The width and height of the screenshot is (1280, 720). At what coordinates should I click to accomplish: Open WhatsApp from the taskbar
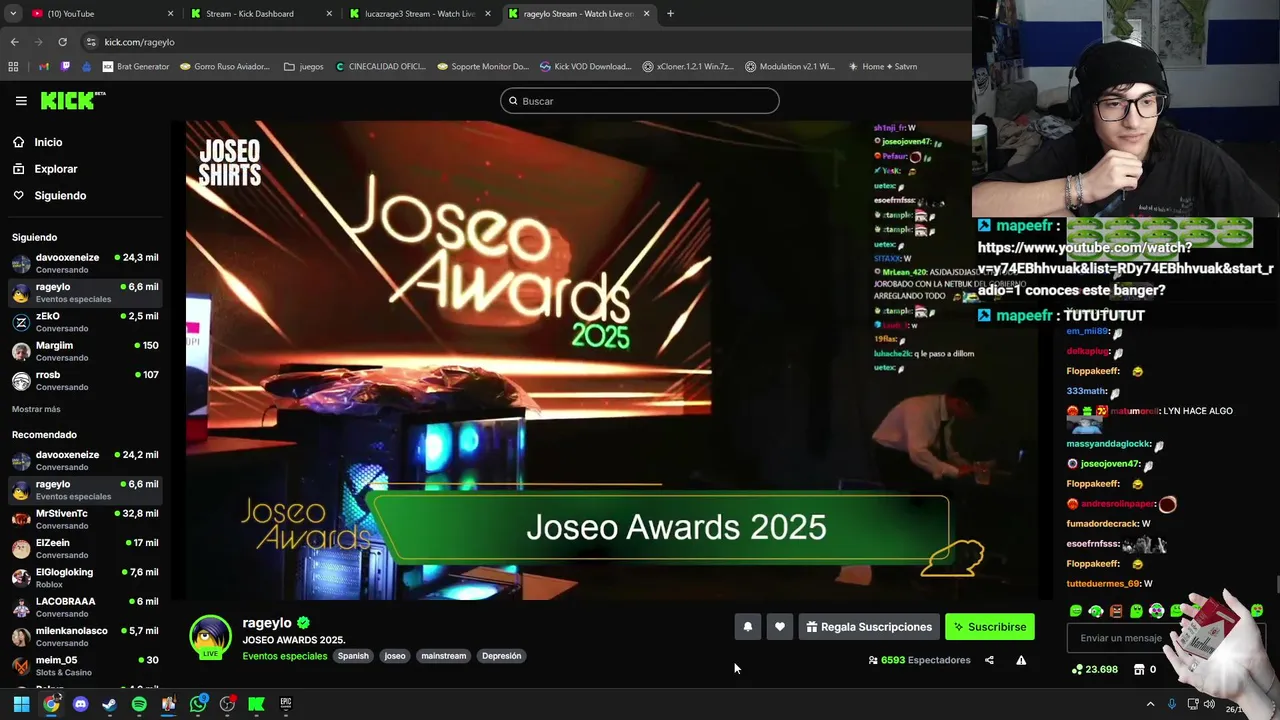pos(198,704)
